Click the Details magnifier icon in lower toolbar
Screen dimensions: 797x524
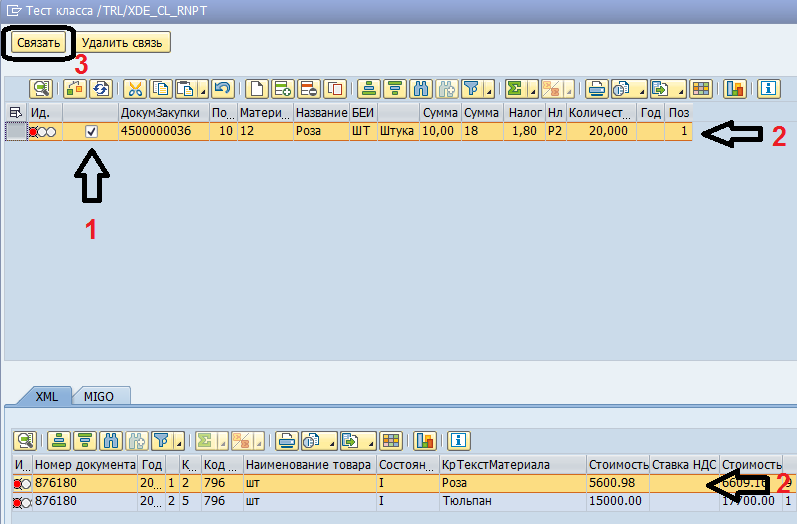click(x=24, y=440)
